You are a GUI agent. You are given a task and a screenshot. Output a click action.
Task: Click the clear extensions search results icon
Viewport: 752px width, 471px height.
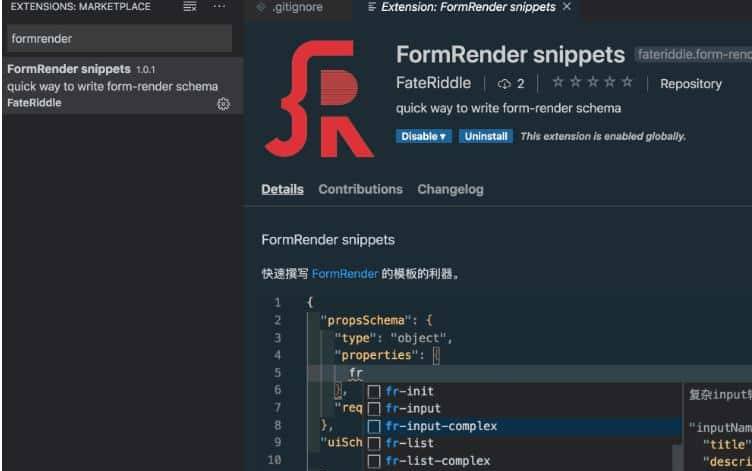[190, 7]
